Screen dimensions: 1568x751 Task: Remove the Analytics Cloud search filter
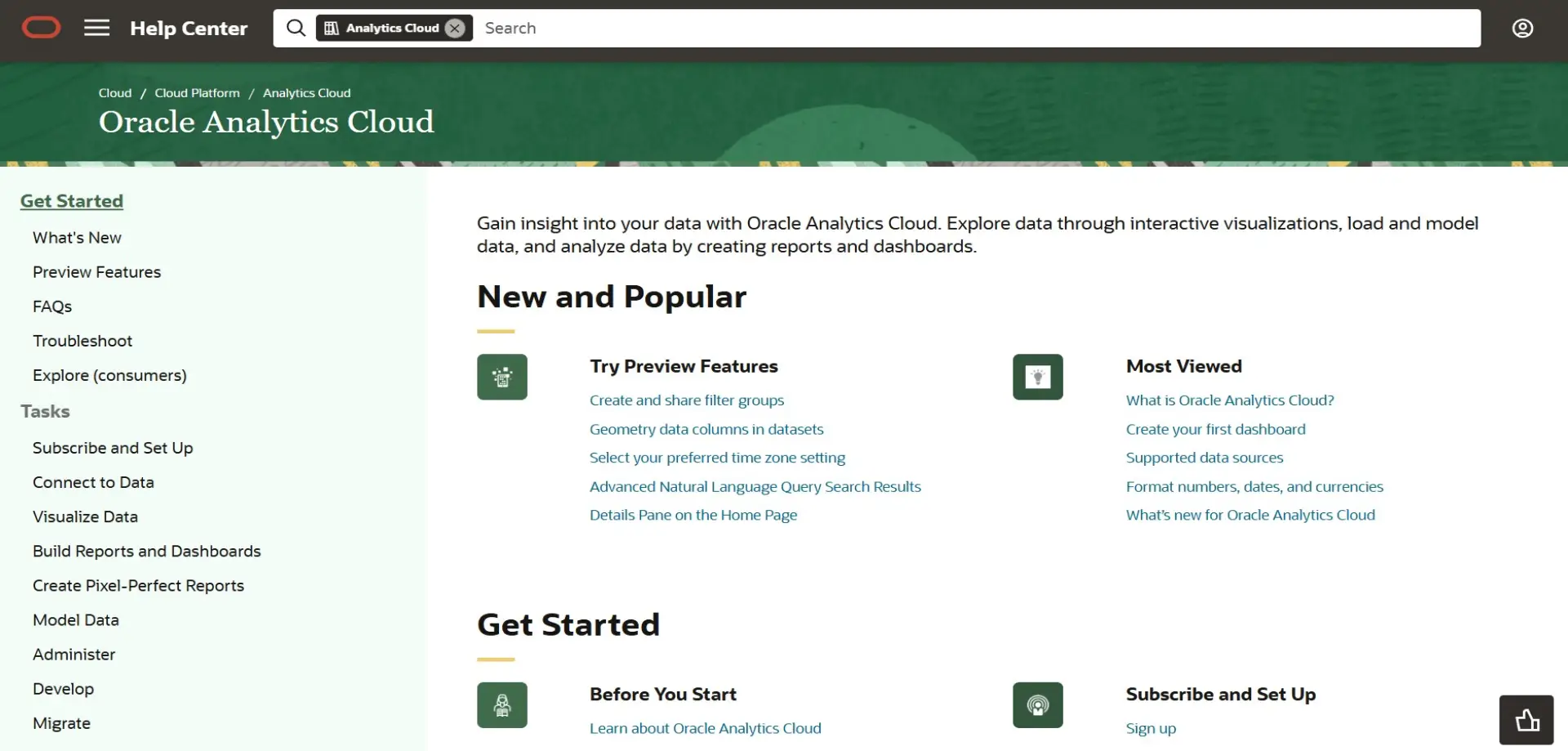(x=455, y=28)
